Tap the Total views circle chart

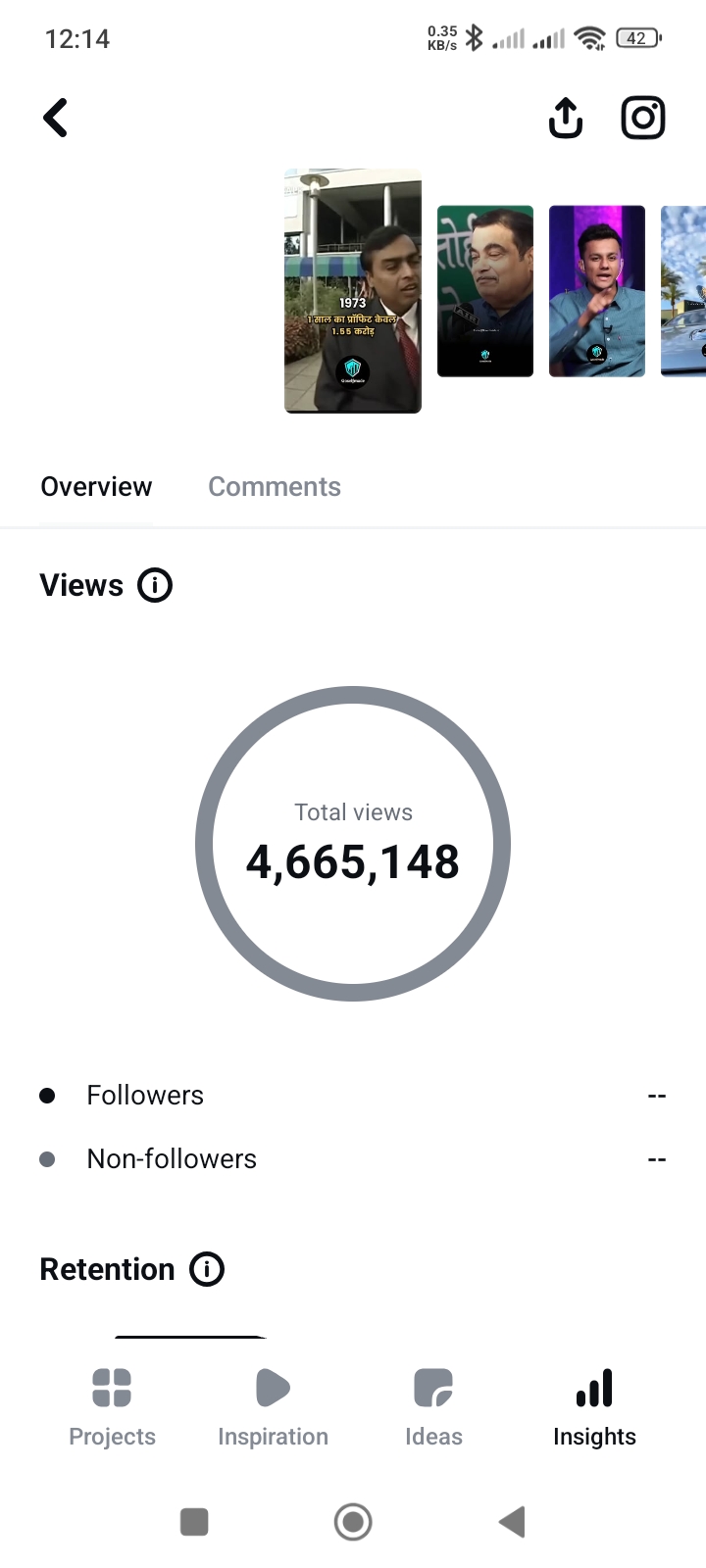click(x=353, y=844)
